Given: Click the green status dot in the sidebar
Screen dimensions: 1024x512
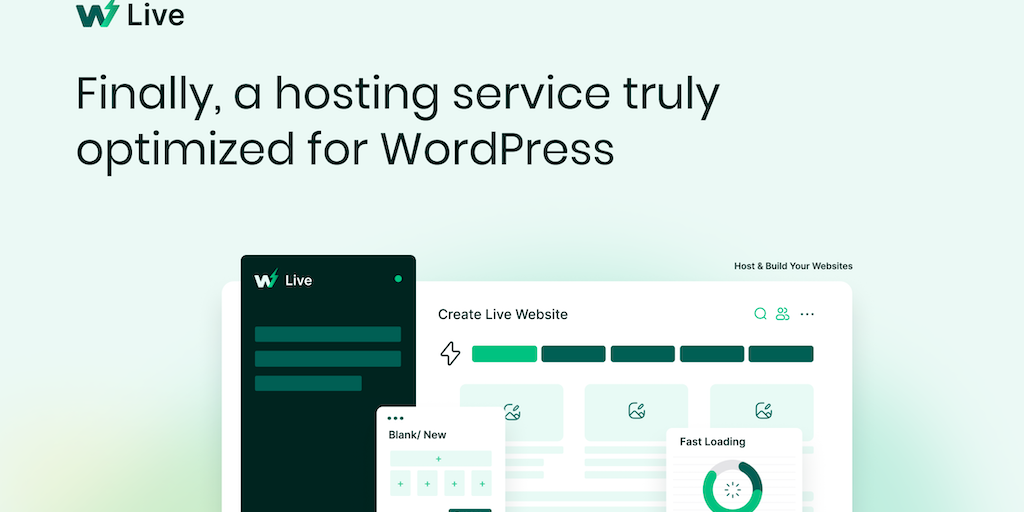Looking at the screenshot, I should (398, 279).
